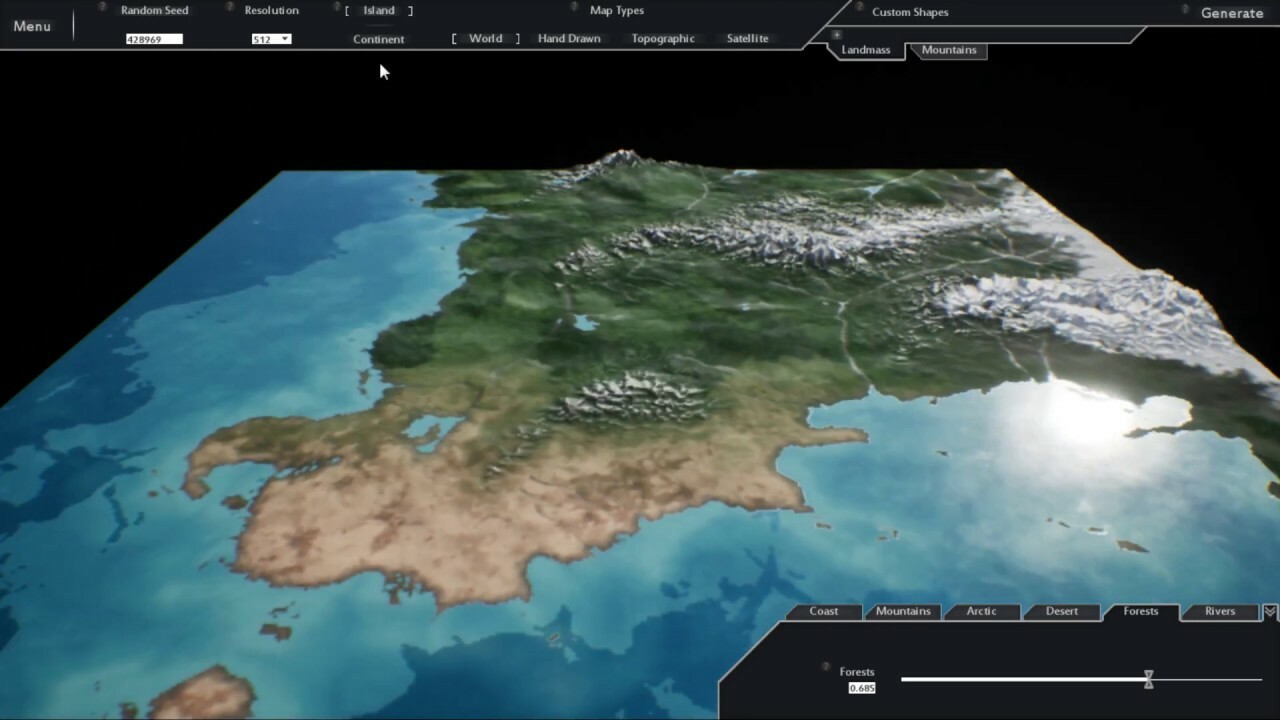Image resolution: width=1280 pixels, height=720 pixels.
Task: Click the Generate button
Action: [x=1232, y=13]
